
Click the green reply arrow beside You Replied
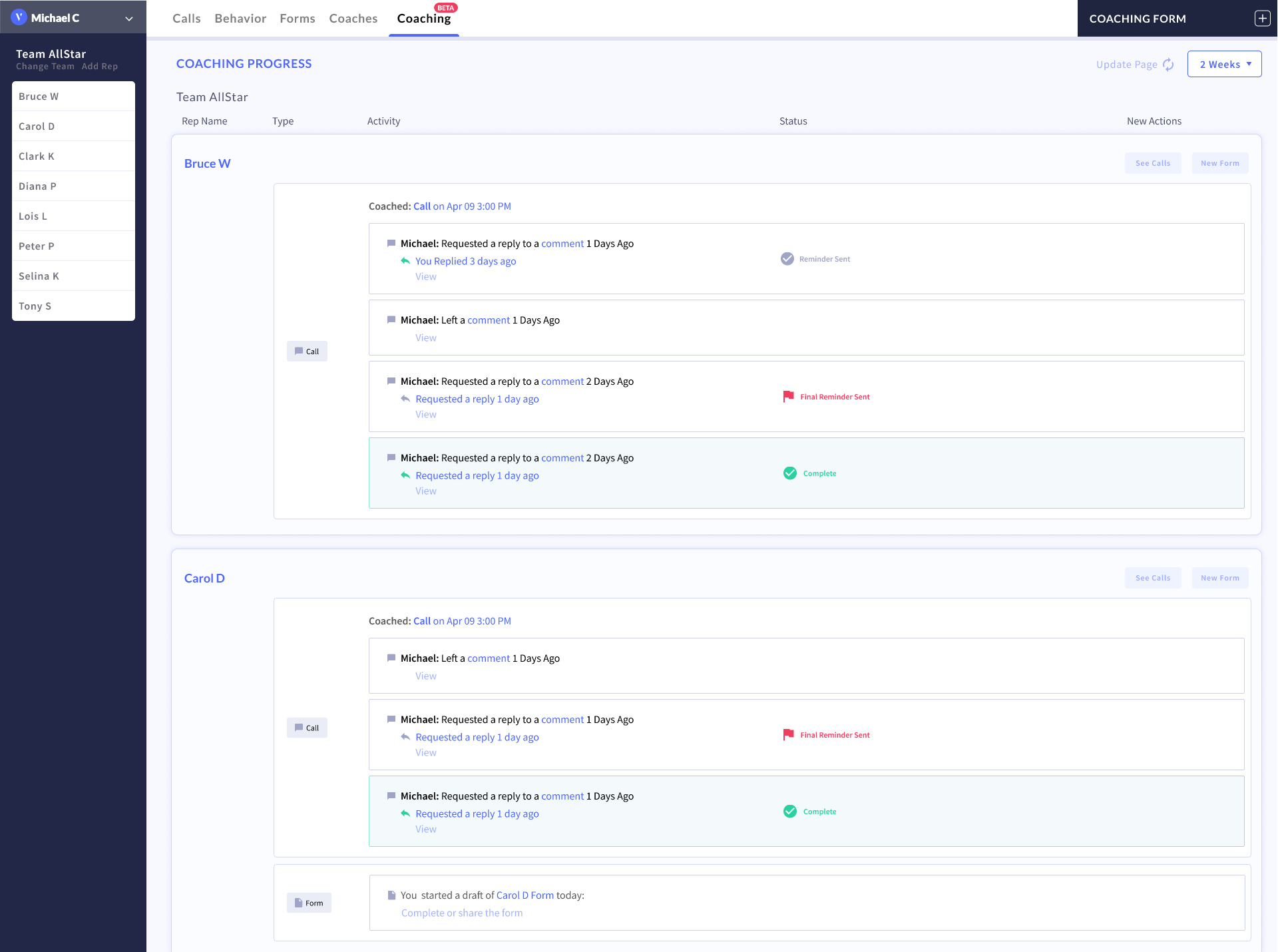(x=405, y=261)
